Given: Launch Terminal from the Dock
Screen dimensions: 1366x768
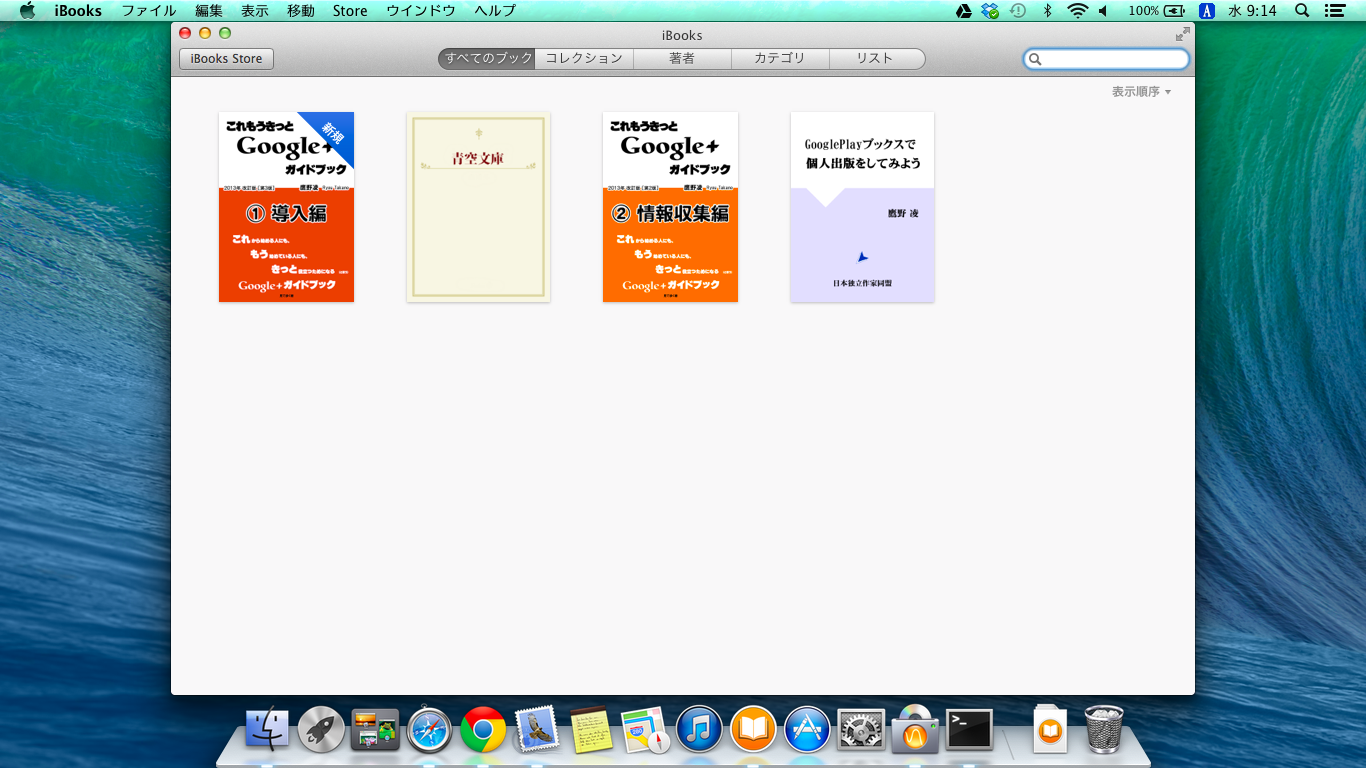Looking at the screenshot, I should [970, 730].
